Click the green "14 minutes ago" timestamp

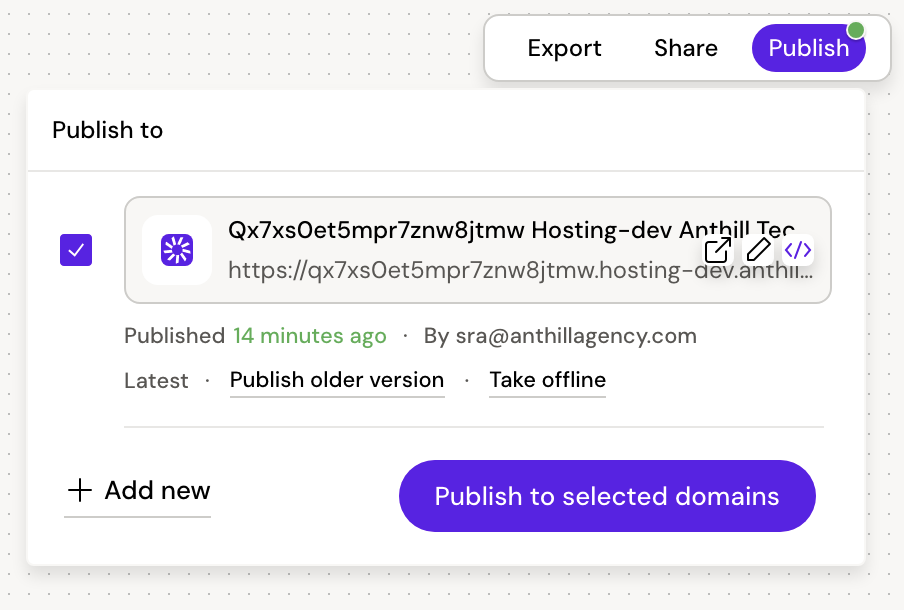309,336
